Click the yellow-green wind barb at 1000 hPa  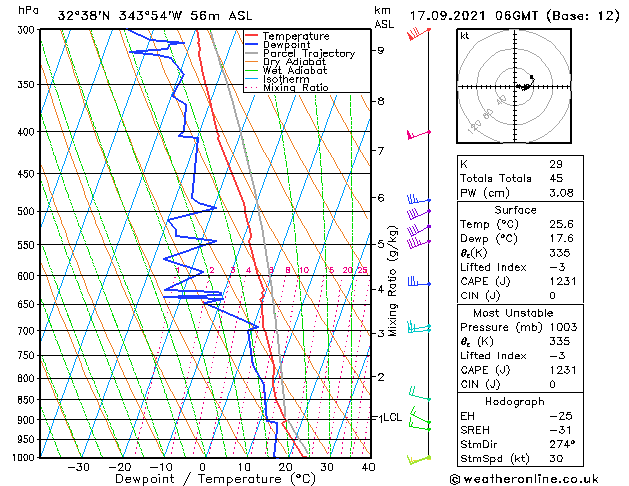point(419,460)
